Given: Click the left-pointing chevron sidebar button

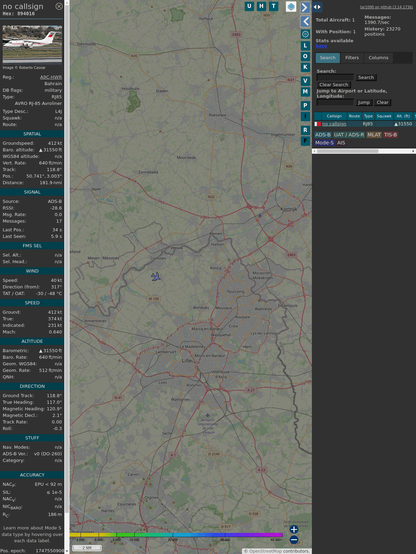Looking at the screenshot, I should click(305, 22).
